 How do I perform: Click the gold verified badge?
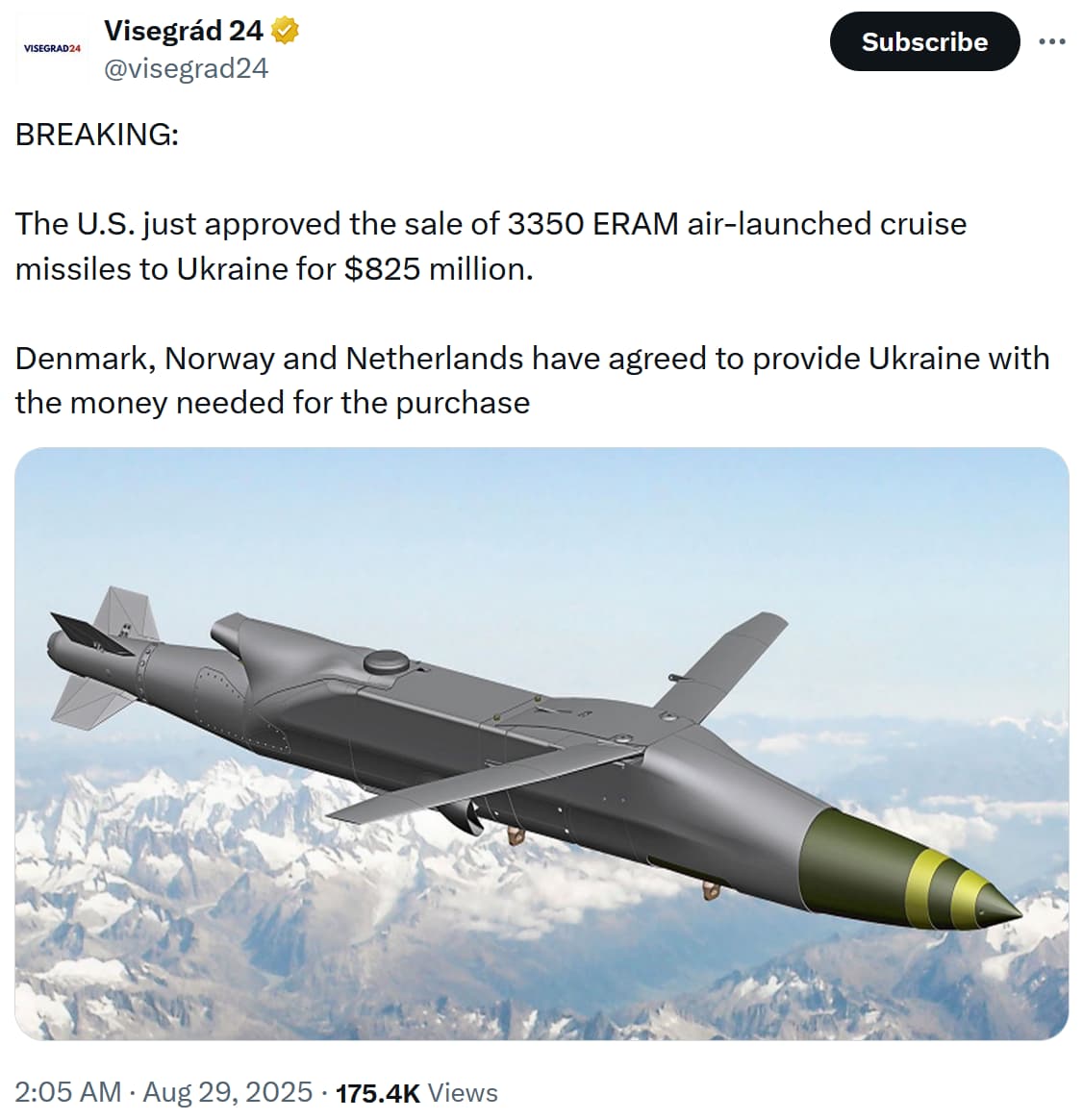click(x=286, y=31)
